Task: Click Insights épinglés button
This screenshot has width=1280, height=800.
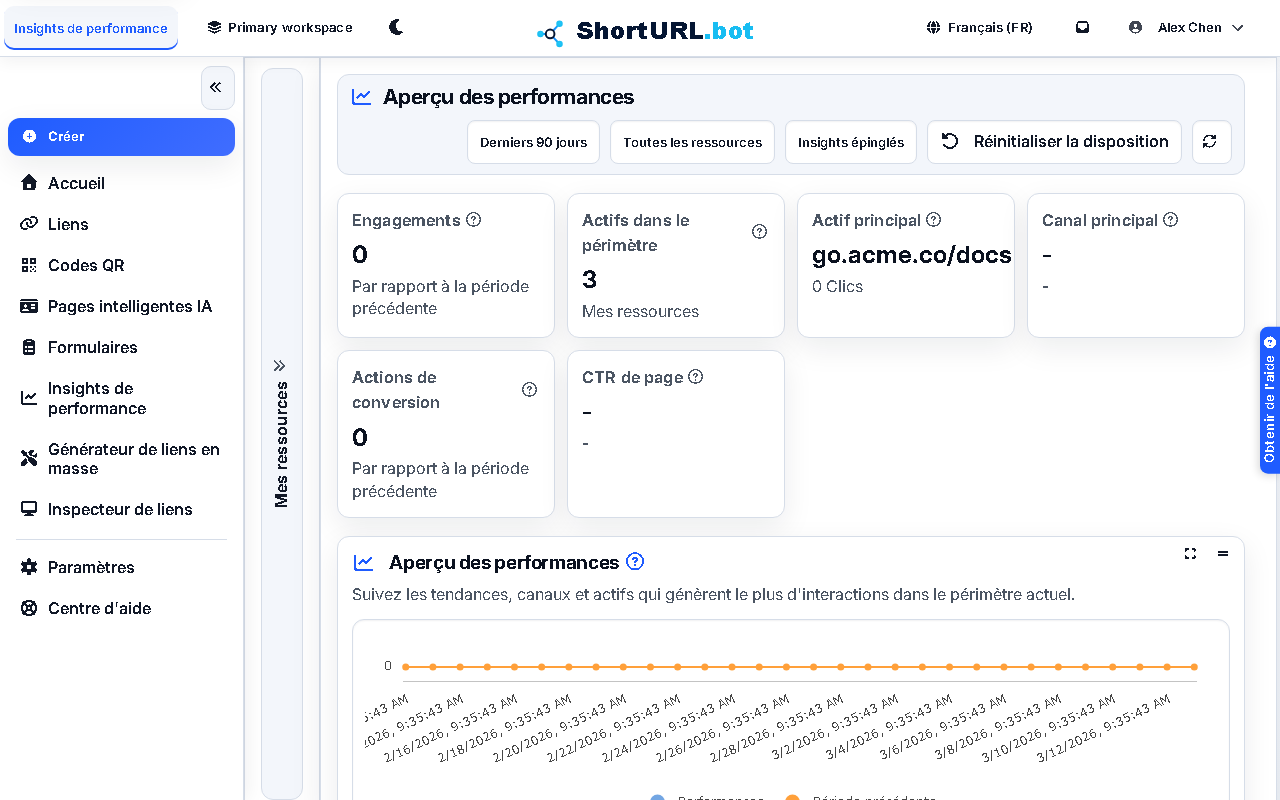Action: pyautogui.click(x=851, y=142)
